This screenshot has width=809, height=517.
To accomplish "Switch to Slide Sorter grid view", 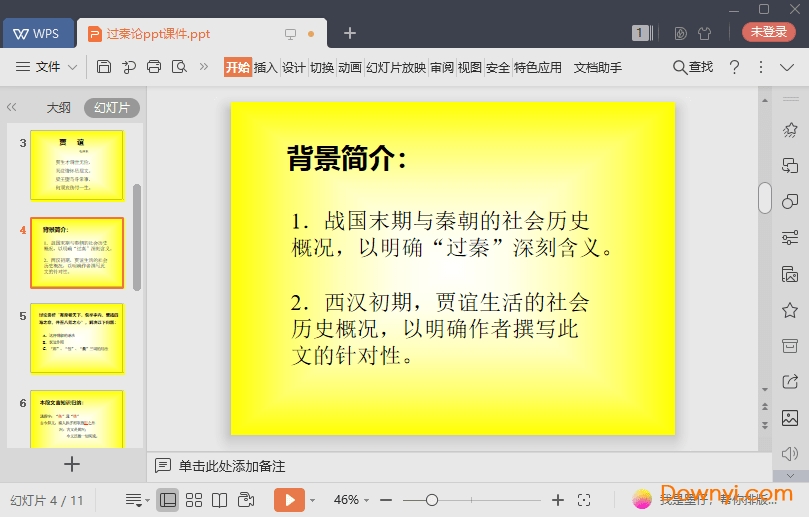I will coord(194,499).
